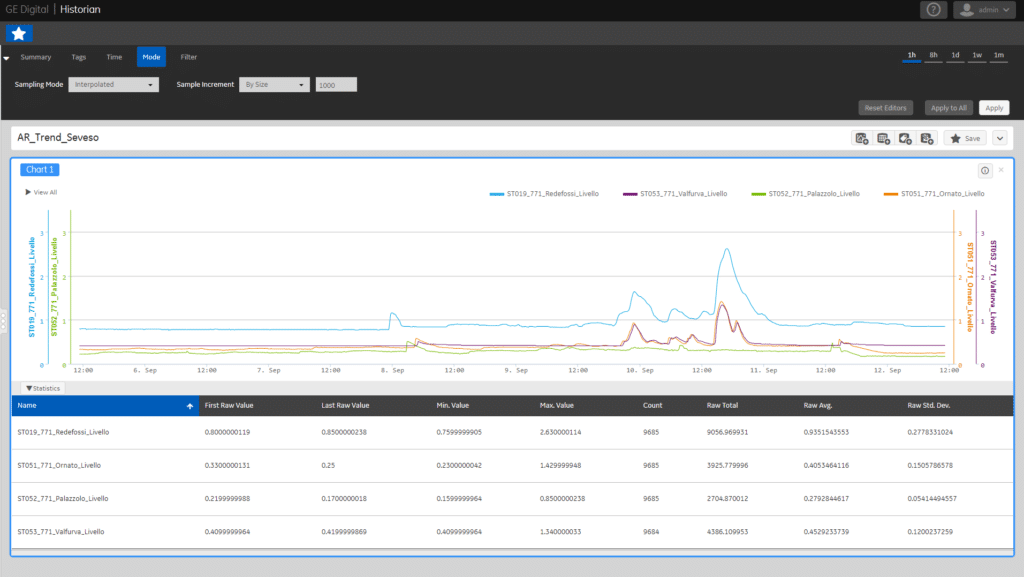Switch to the Tags tab
This screenshot has height=577, width=1024.
pos(79,57)
